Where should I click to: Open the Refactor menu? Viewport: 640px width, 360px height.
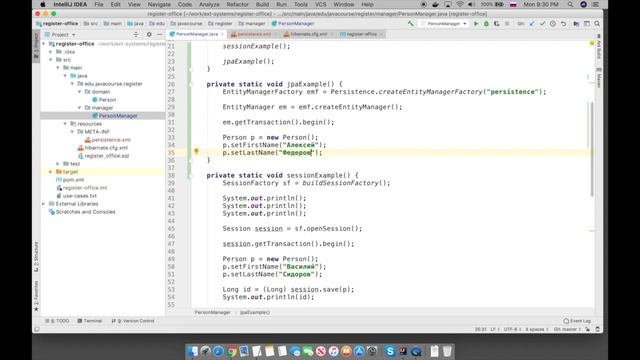238,4
